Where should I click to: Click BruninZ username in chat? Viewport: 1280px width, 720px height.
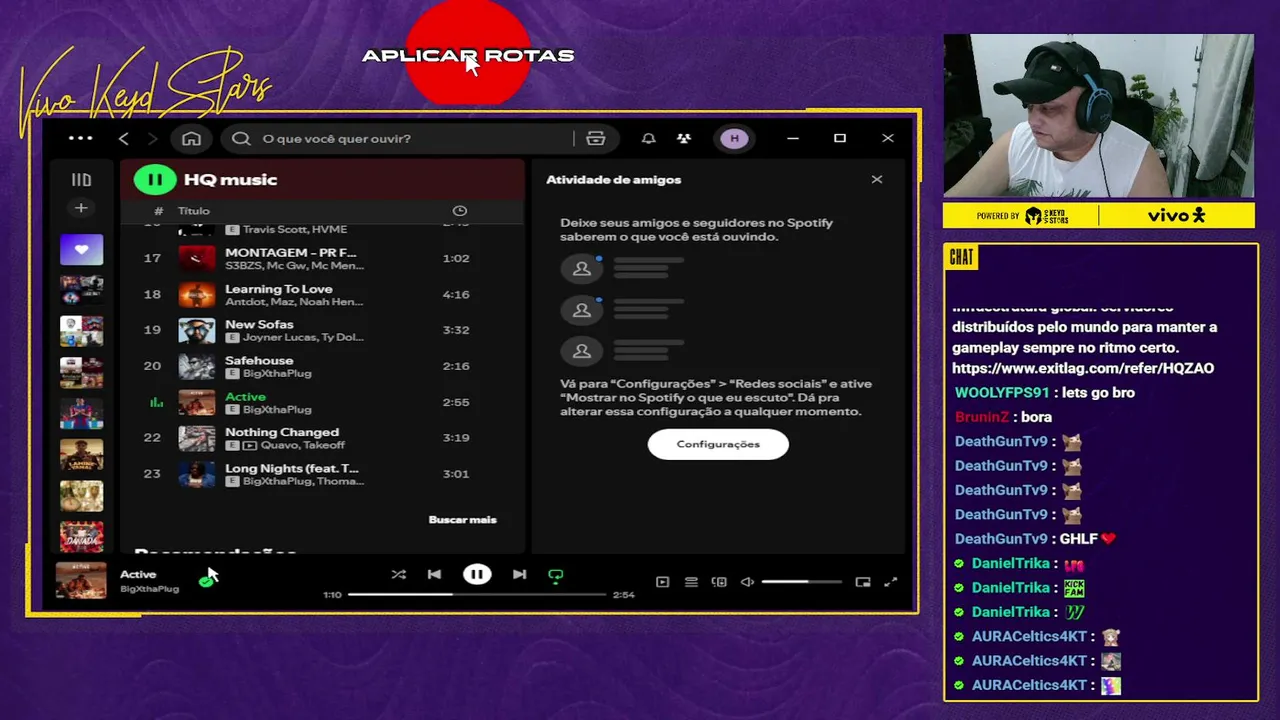(x=982, y=417)
